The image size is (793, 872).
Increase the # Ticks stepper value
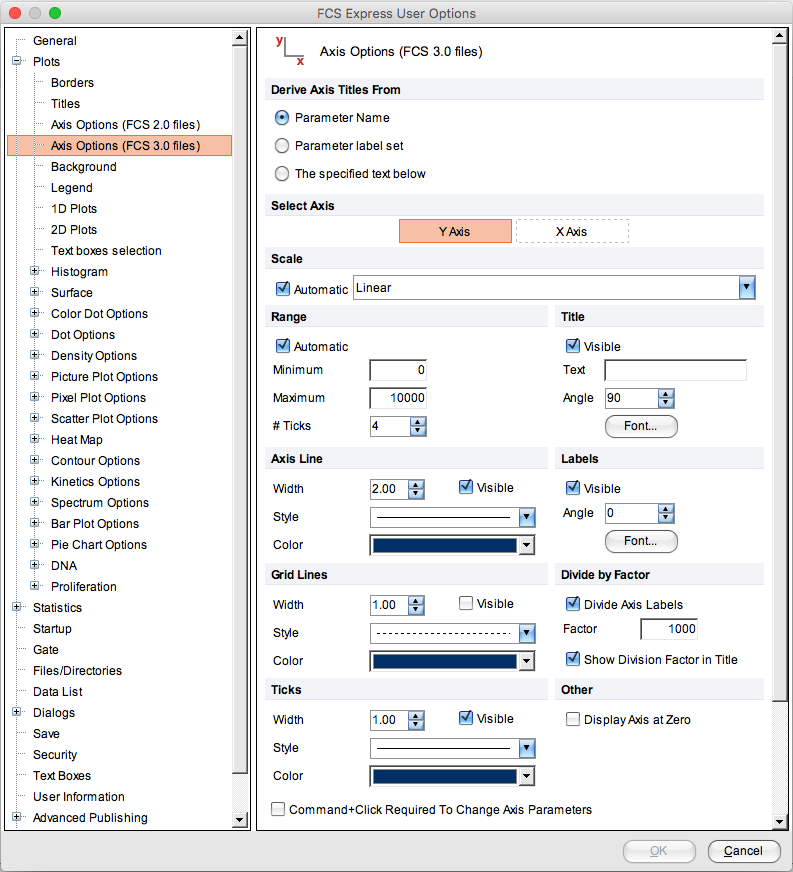418,421
